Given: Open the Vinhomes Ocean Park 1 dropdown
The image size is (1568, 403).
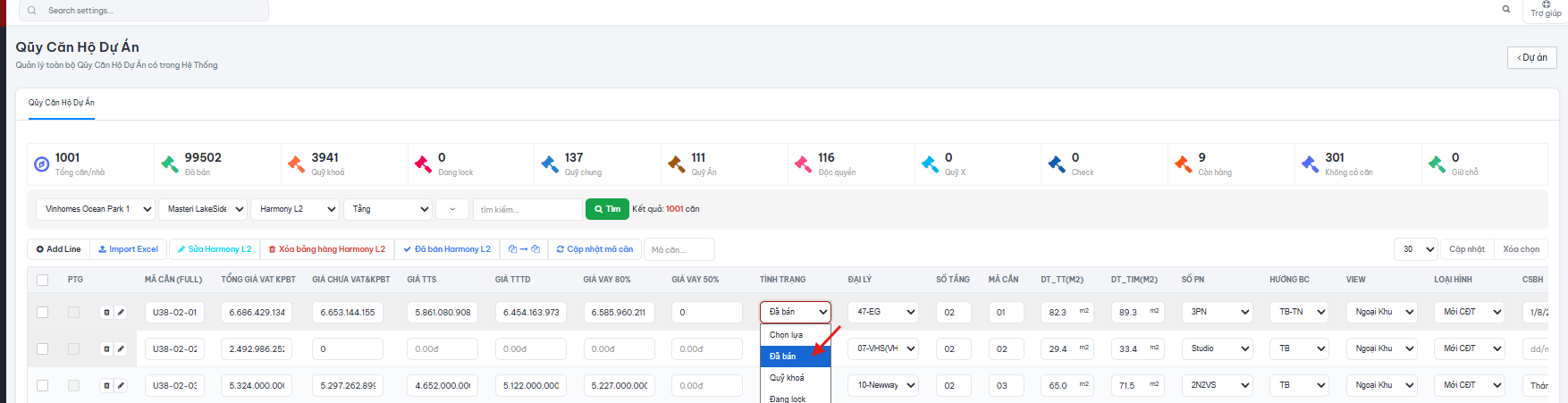Looking at the screenshot, I should 95,209.
